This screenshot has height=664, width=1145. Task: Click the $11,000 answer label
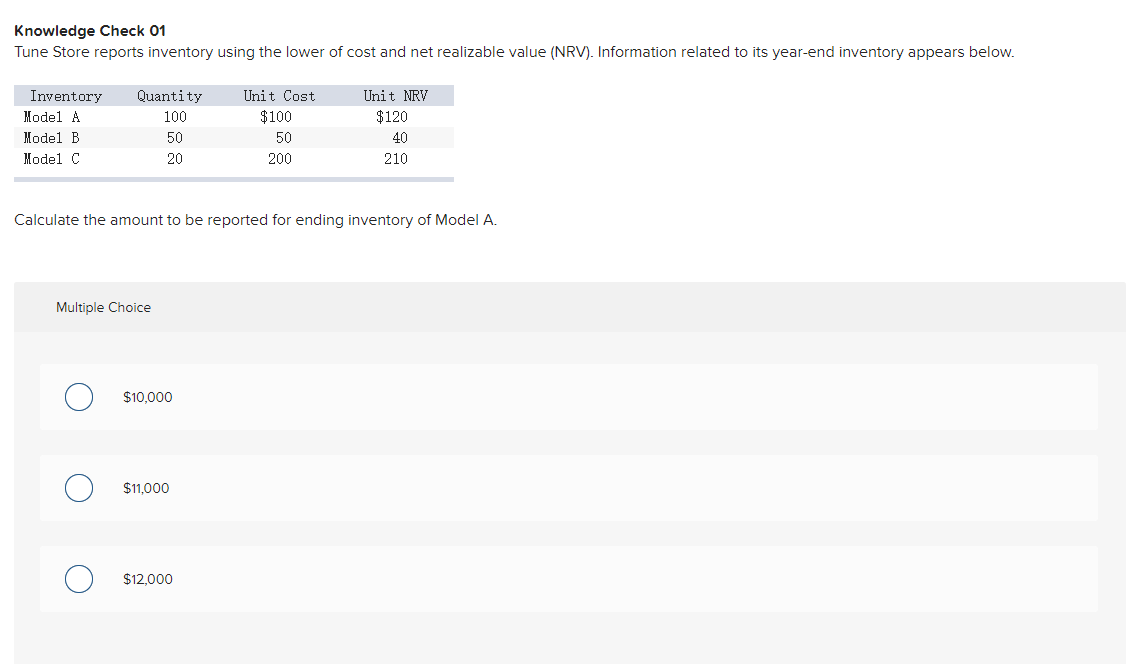145,488
